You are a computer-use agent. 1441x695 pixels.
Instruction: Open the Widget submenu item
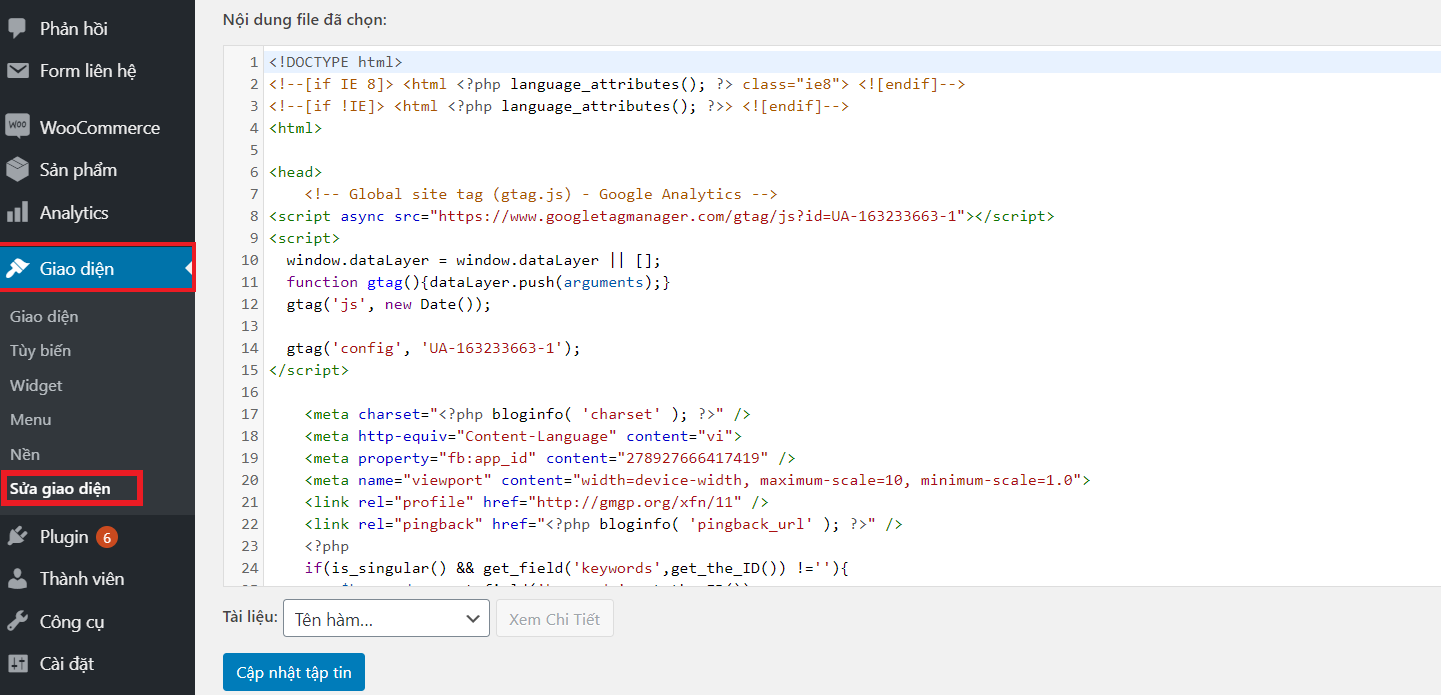coord(35,385)
